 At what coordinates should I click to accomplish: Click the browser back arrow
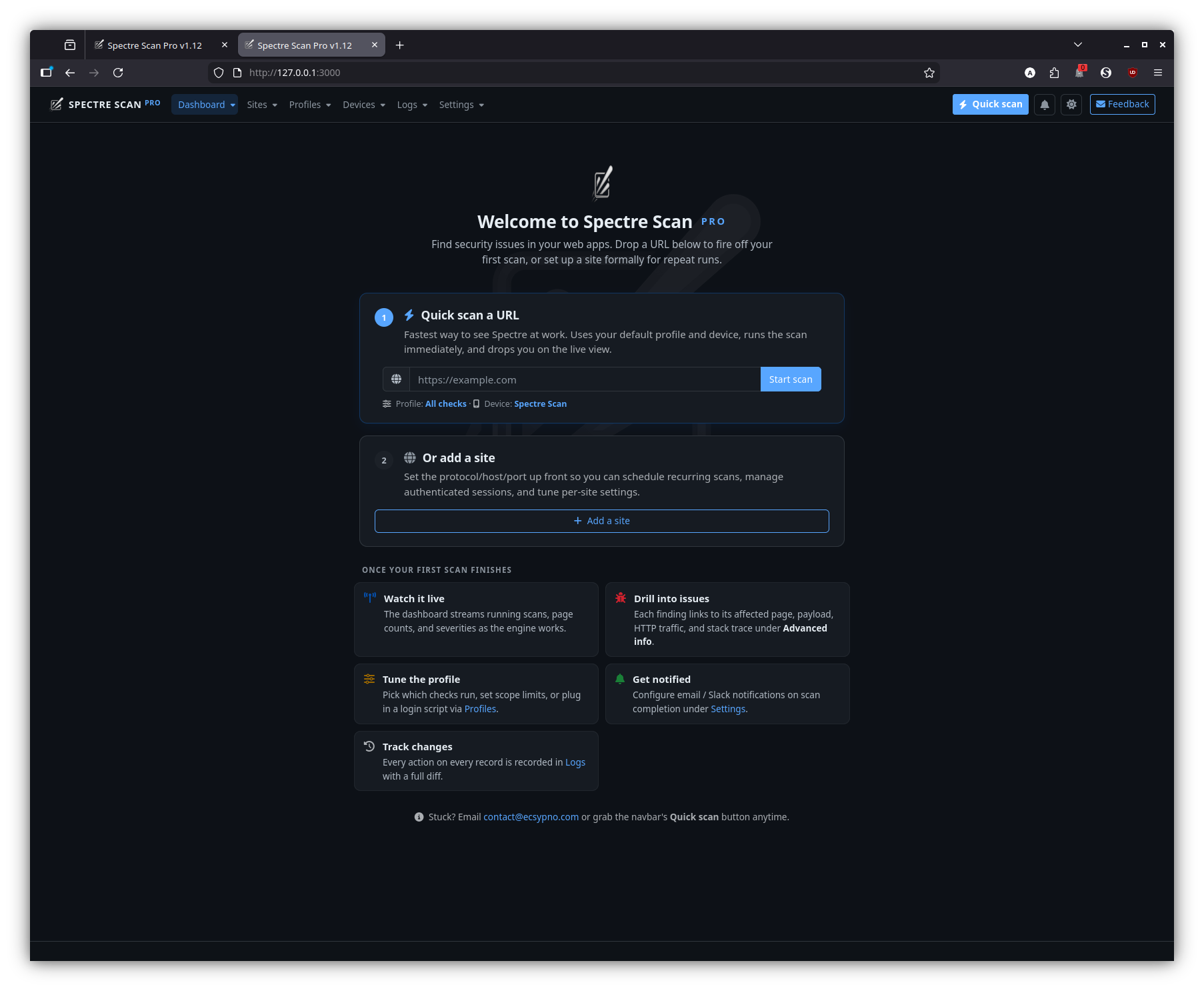click(70, 73)
